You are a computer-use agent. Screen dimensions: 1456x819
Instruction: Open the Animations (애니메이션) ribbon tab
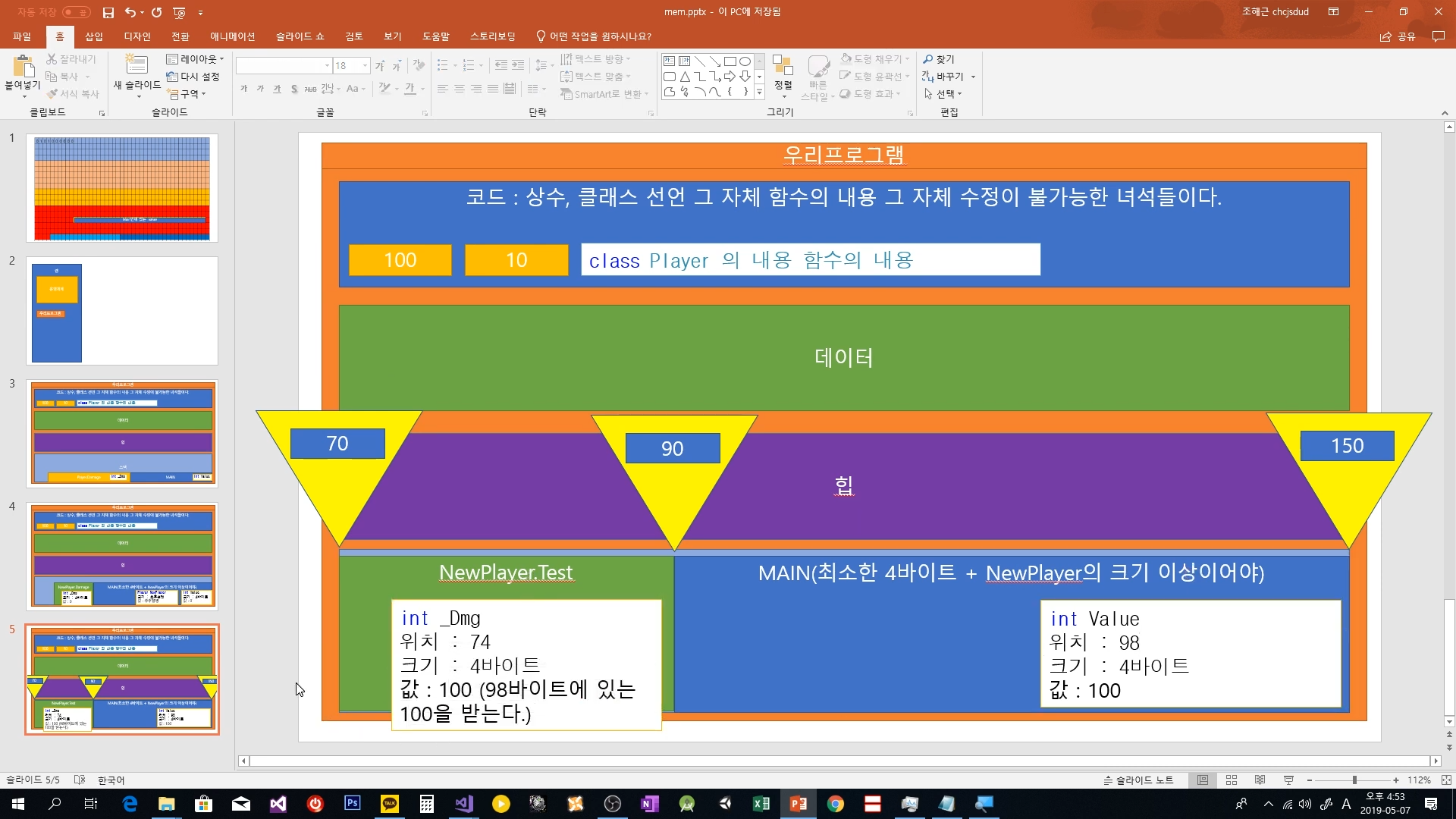(232, 36)
